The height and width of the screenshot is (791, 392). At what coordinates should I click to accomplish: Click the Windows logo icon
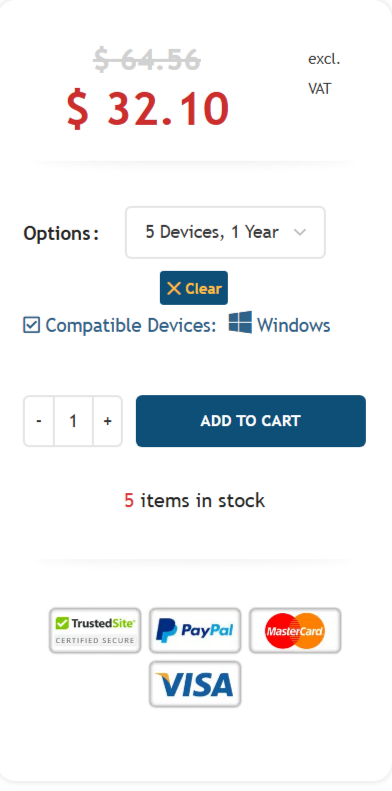tap(240, 322)
